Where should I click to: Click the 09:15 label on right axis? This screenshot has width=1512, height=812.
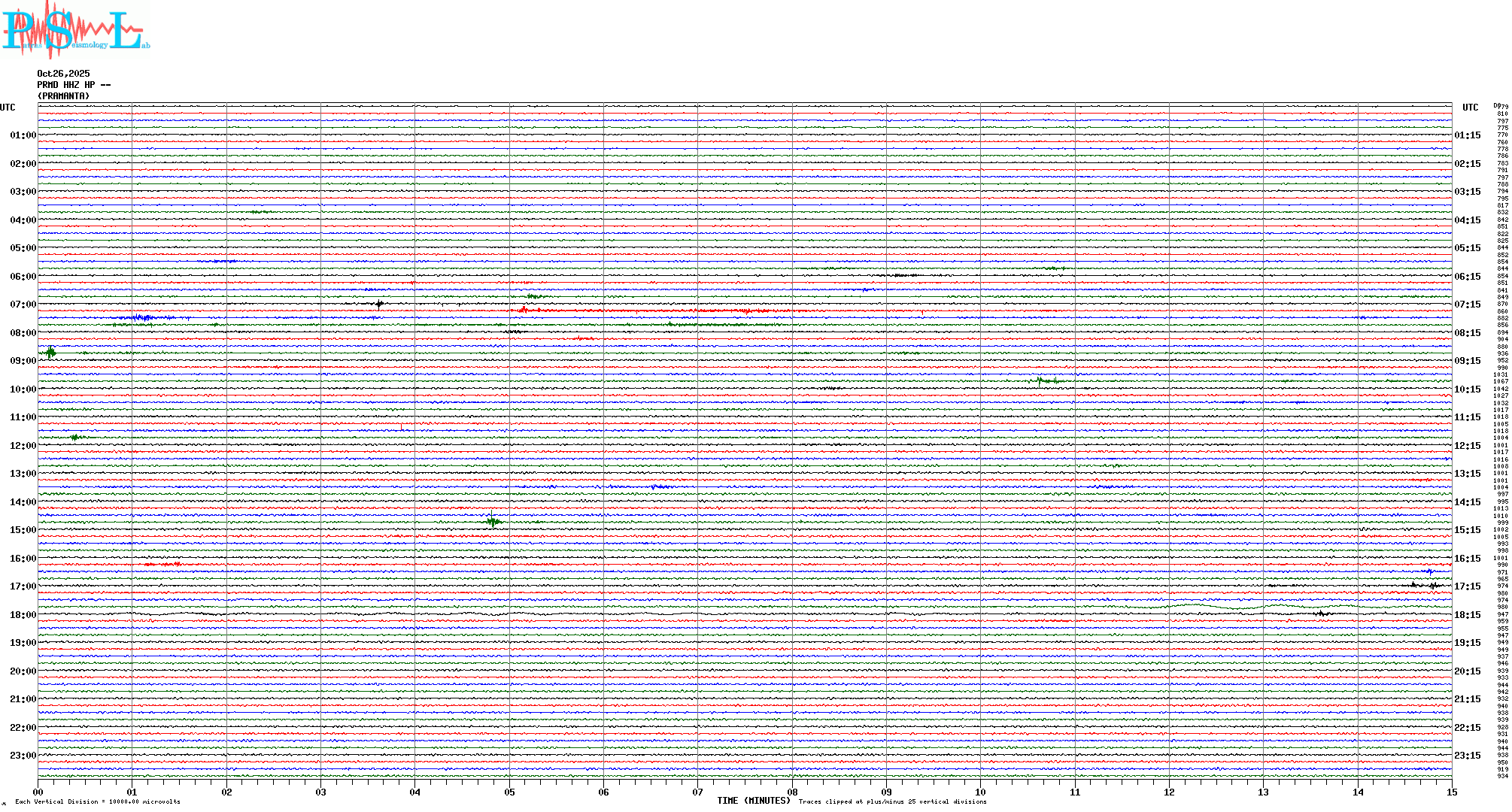click(x=1467, y=361)
